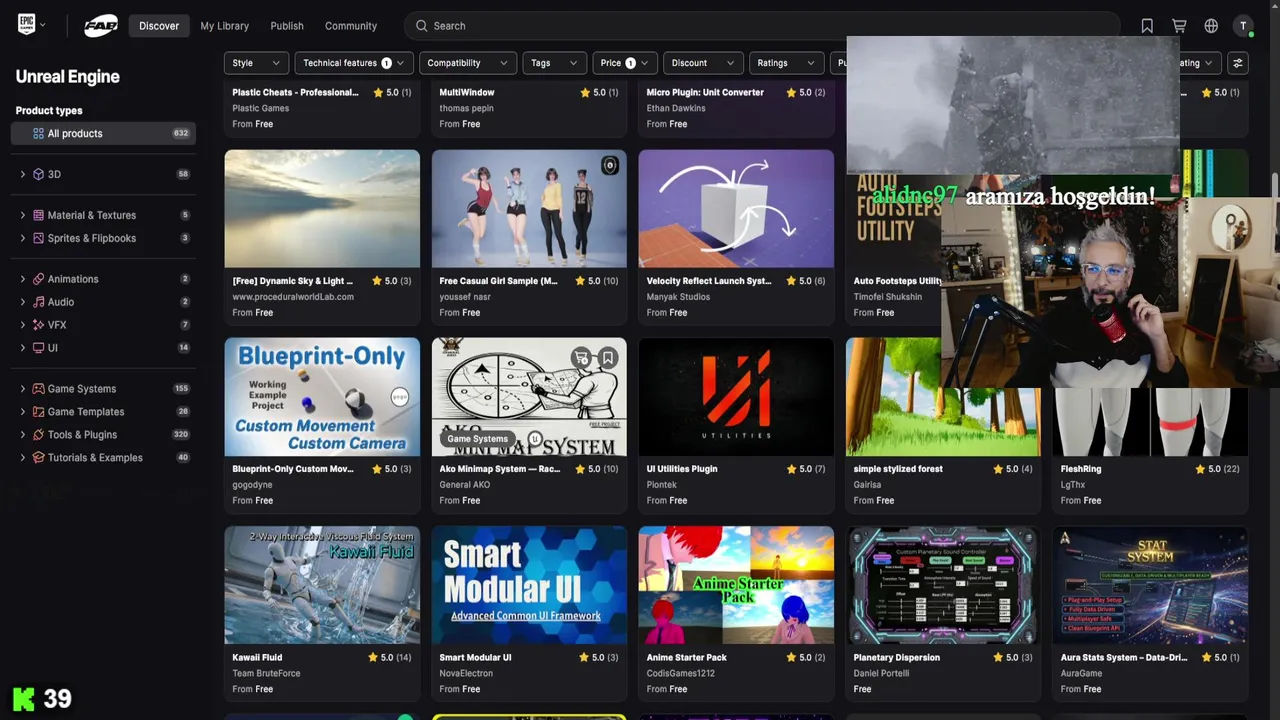Open the Price filter dropdown
The image size is (1280, 720).
coord(625,63)
